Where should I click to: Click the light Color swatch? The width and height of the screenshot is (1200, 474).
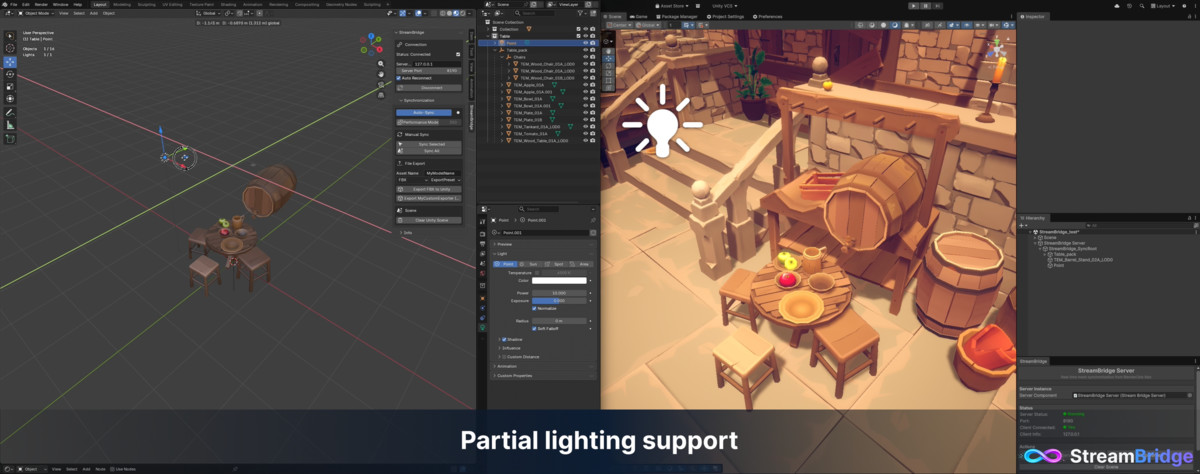559,281
